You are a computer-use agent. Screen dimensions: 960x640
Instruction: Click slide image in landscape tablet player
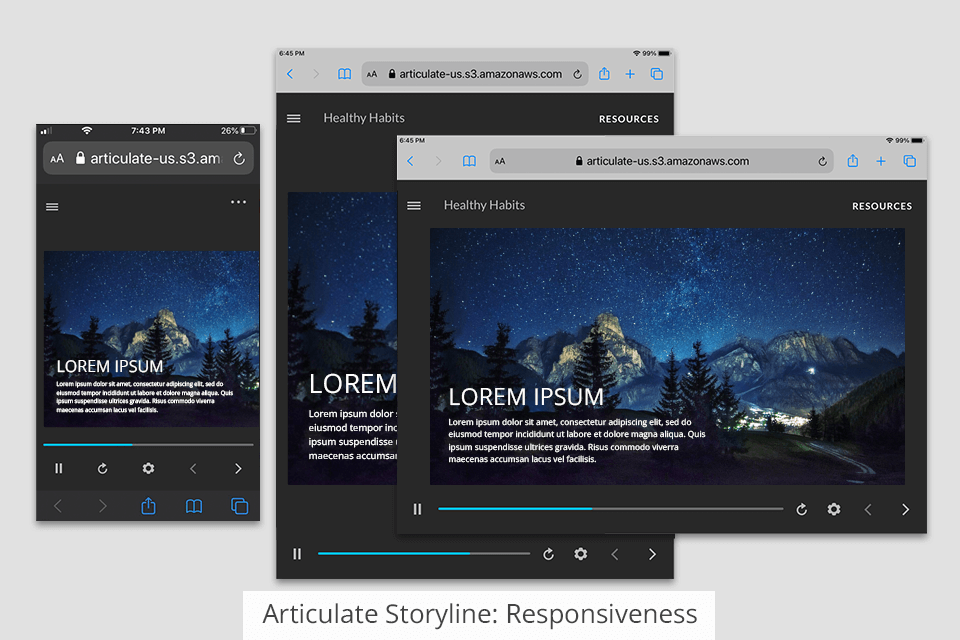pos(667,356)
